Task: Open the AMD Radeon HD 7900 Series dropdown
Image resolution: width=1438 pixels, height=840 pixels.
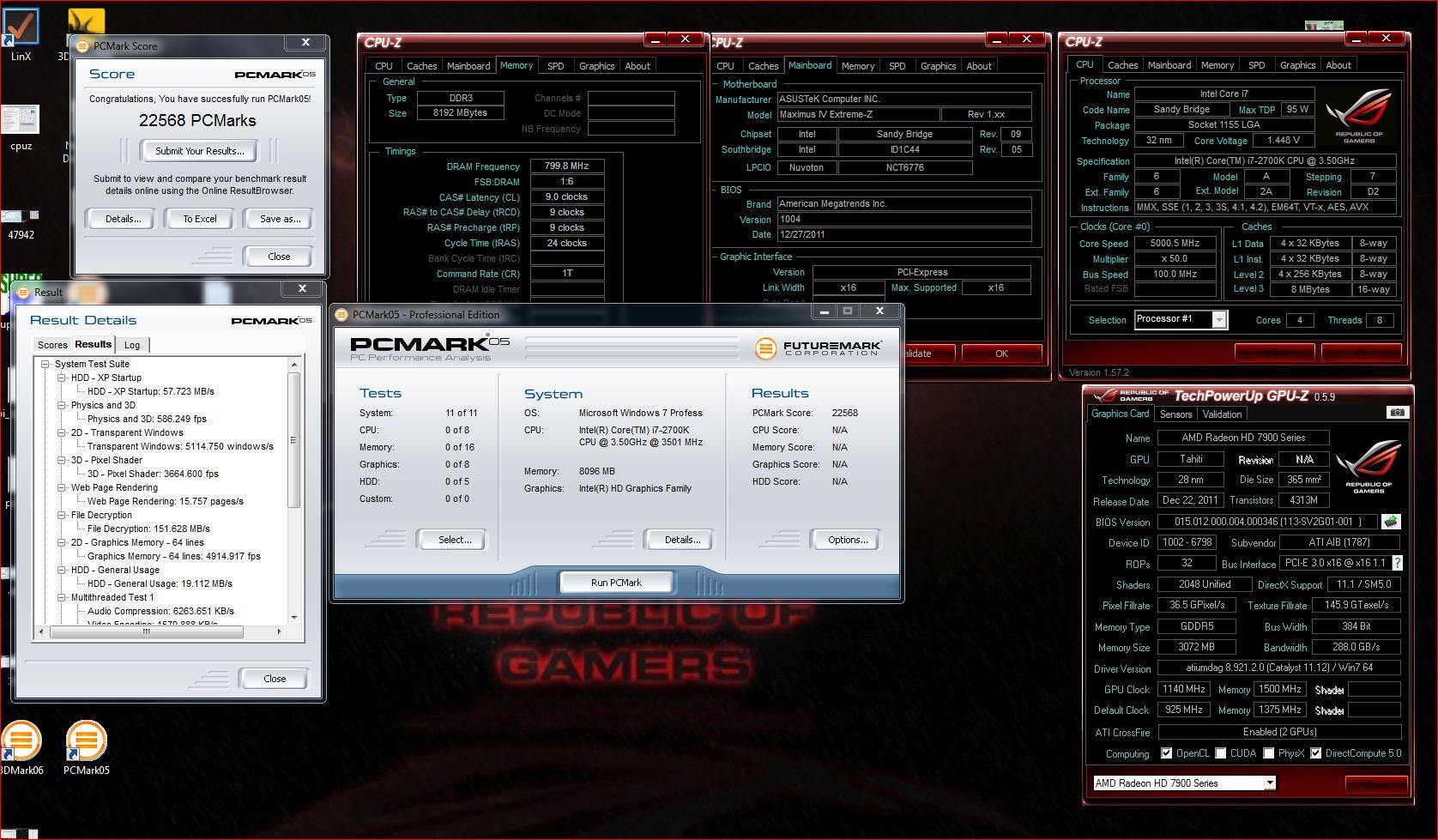Action: [x=1270, y=783]
